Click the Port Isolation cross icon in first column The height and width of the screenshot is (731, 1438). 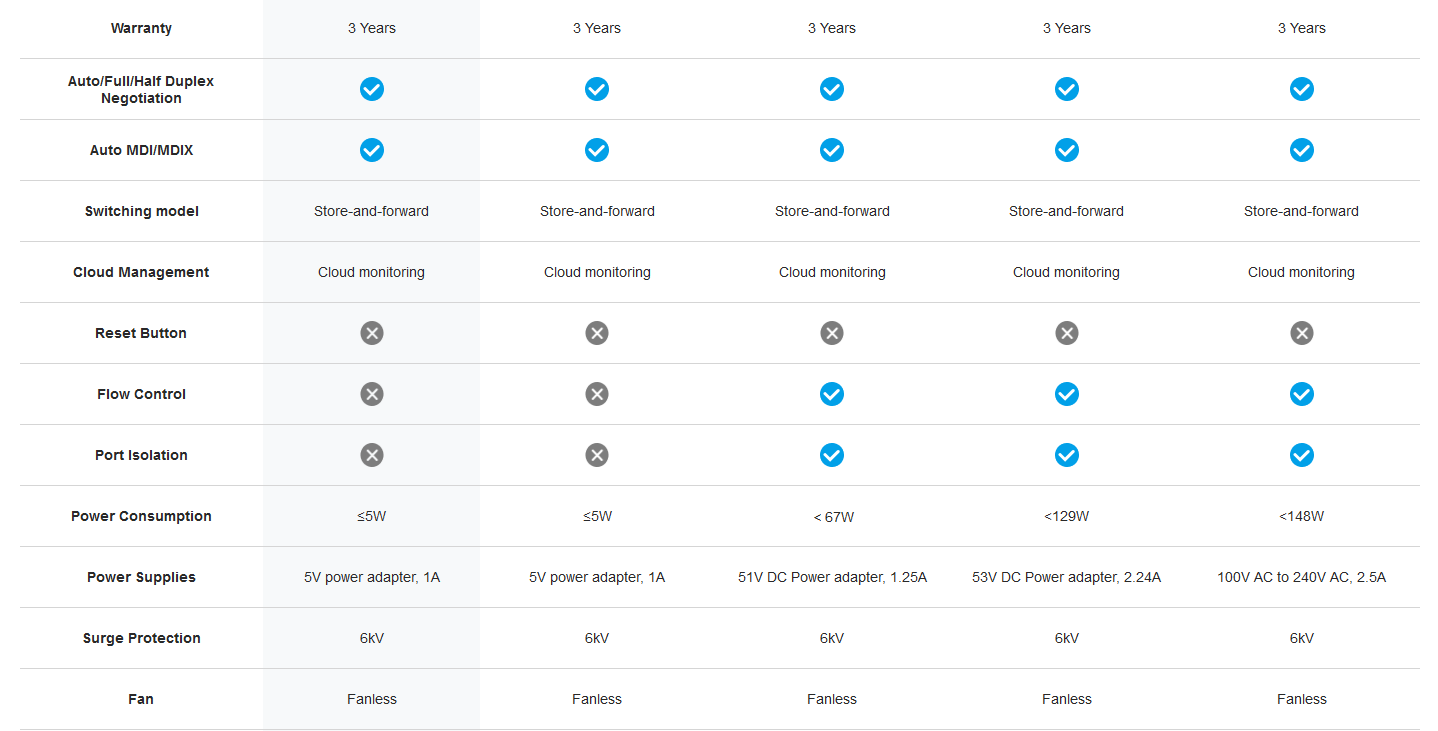[372, 455]
